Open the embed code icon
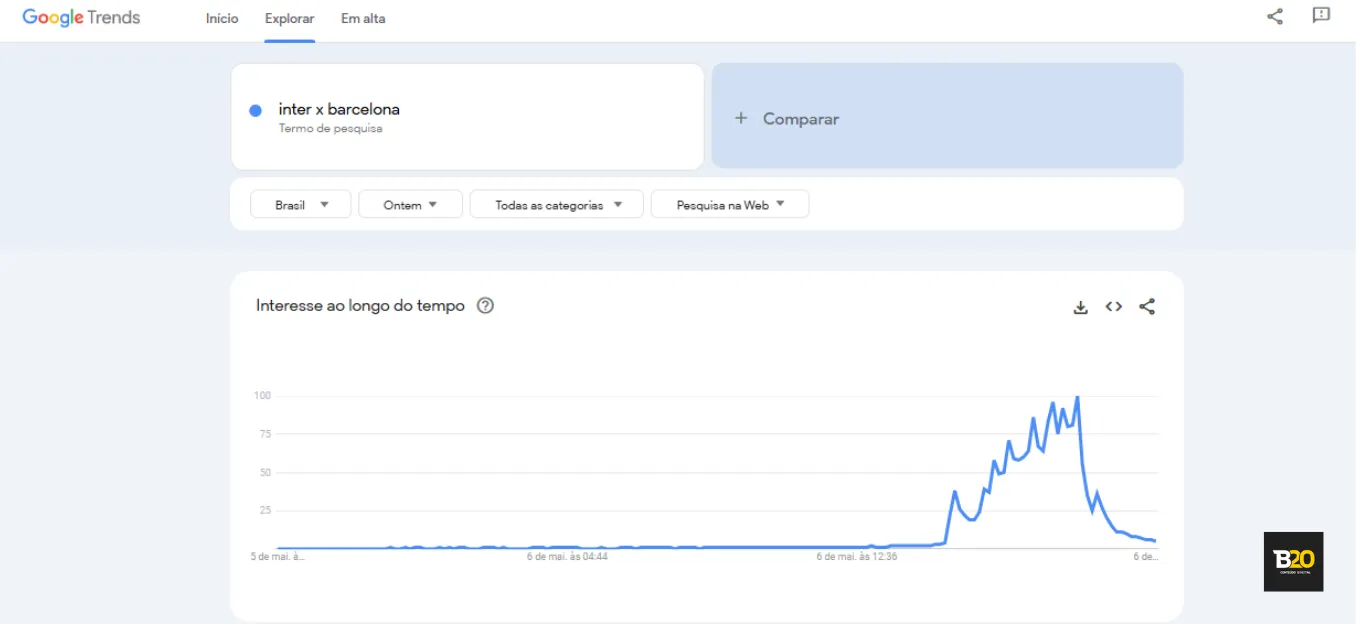Viewport: 1356px width, 624px height. [x=1114, y=307]
